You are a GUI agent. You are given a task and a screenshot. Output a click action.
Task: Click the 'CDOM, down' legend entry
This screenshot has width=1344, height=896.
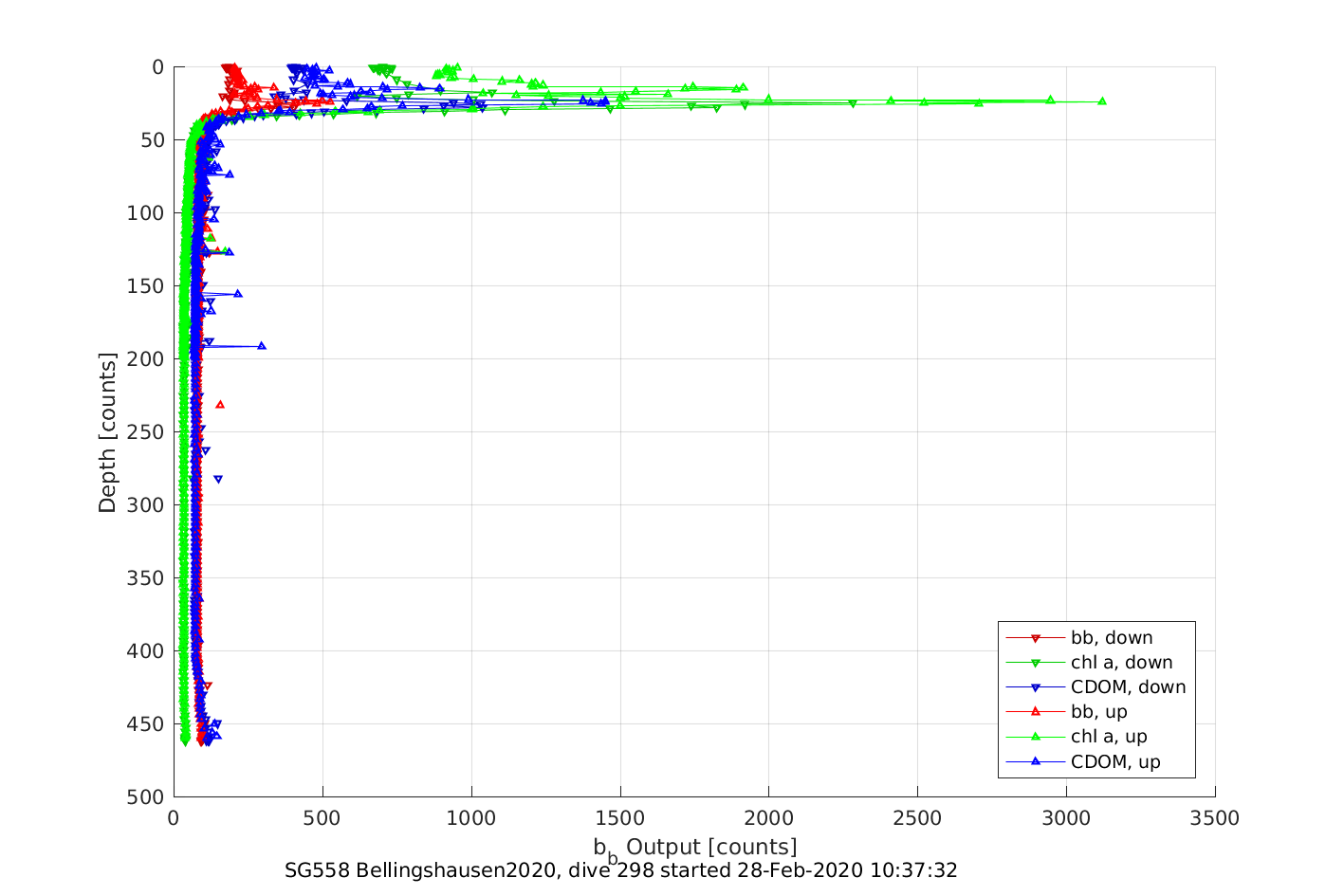[x=1095, y=687]
